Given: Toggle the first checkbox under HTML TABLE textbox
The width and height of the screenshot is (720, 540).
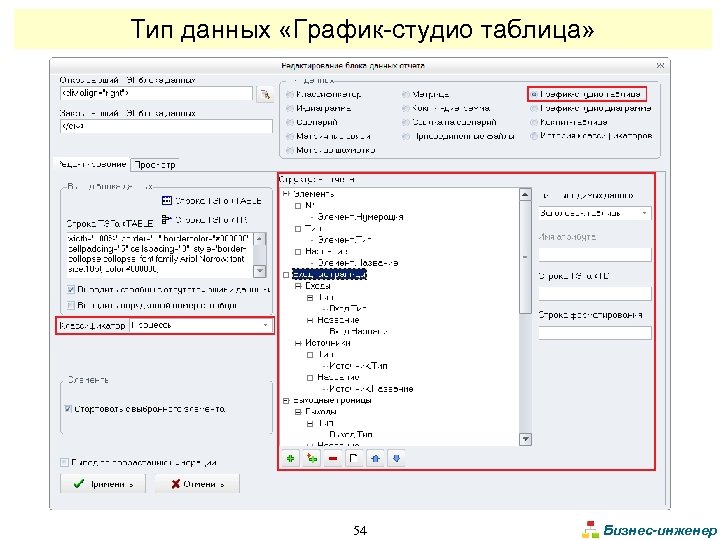Looking at the screenshot, I should [x=71, y=290].
